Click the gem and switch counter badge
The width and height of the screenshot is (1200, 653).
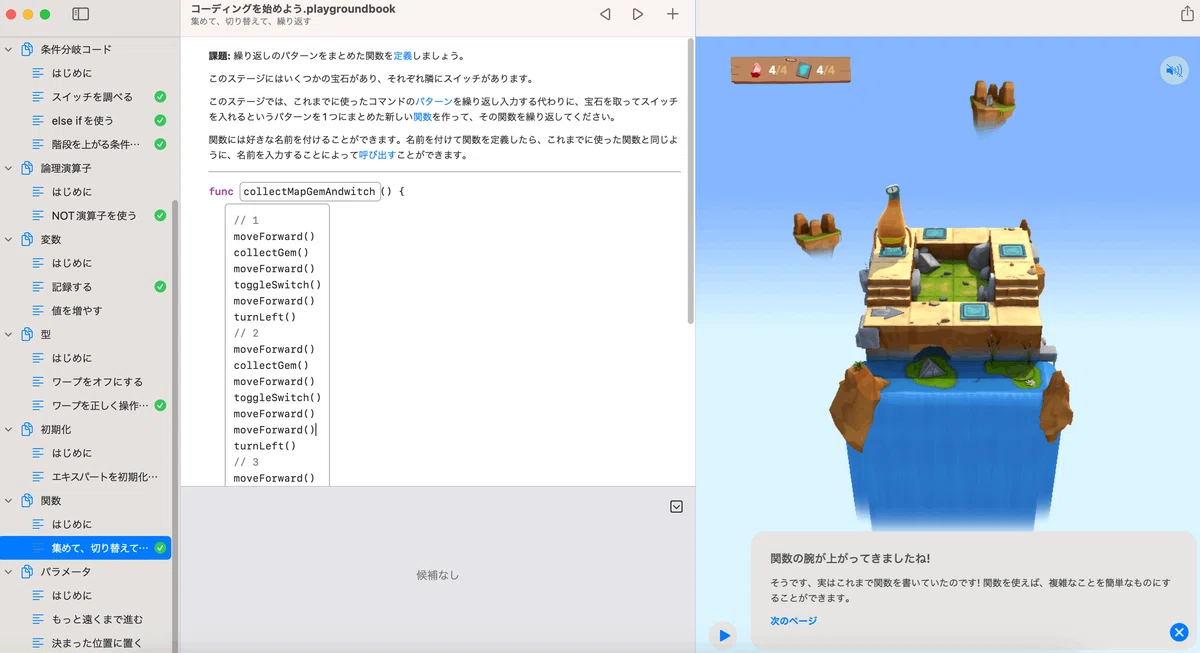791,69
